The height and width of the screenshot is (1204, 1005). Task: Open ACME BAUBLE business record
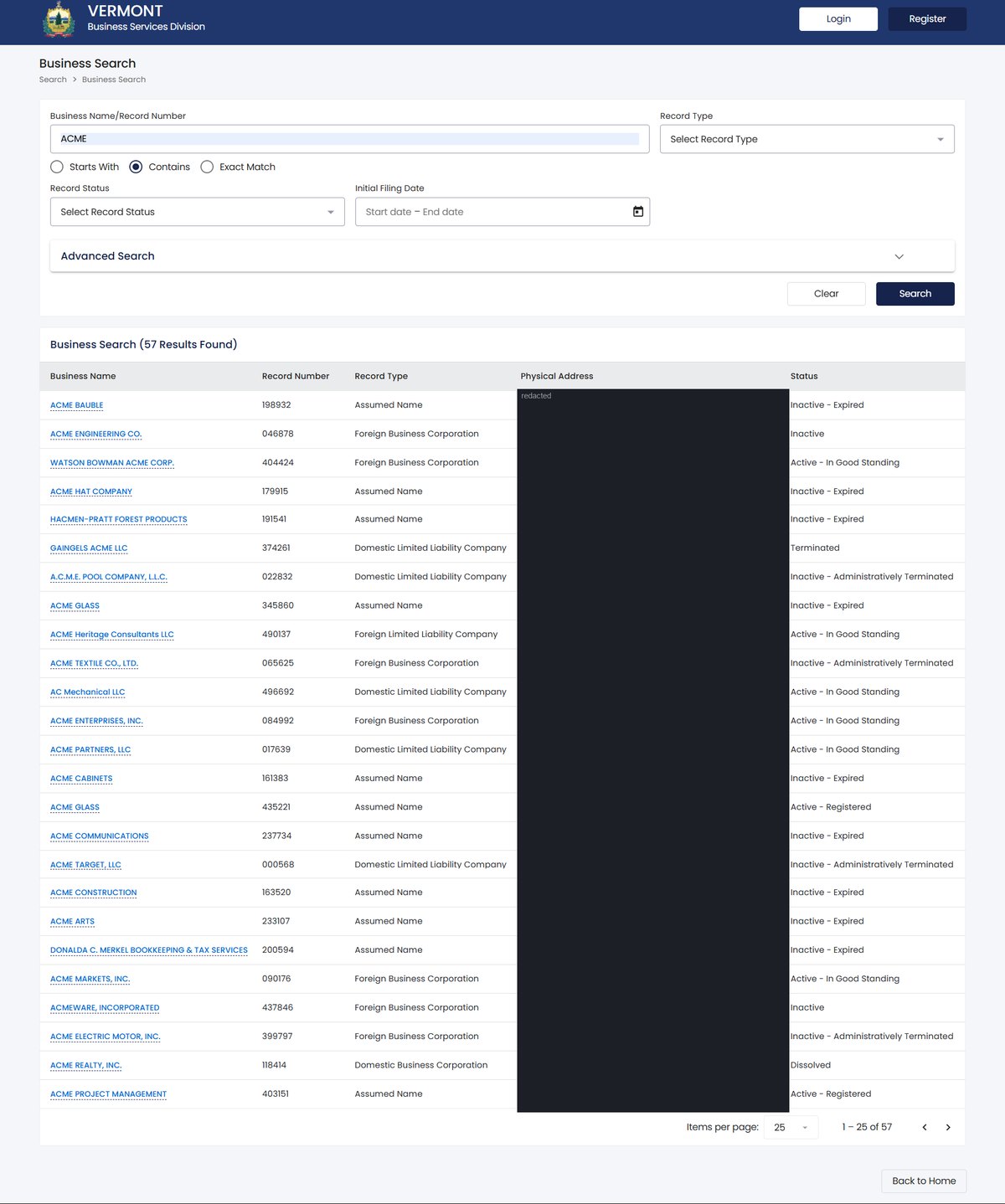[77, 405]
